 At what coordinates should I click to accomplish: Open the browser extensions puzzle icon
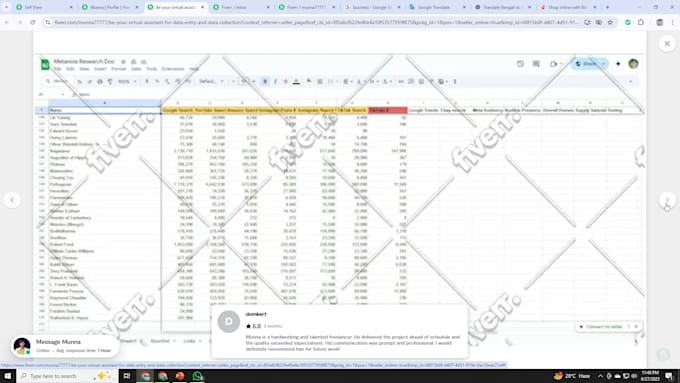[x=641, y=22]
